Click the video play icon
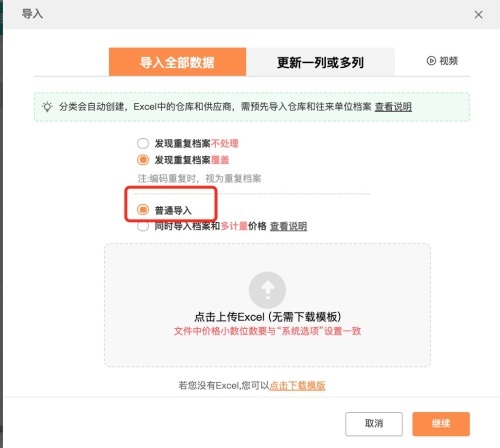Image resolution: width=500 pixels, height=448 pixels. [431, 61]
